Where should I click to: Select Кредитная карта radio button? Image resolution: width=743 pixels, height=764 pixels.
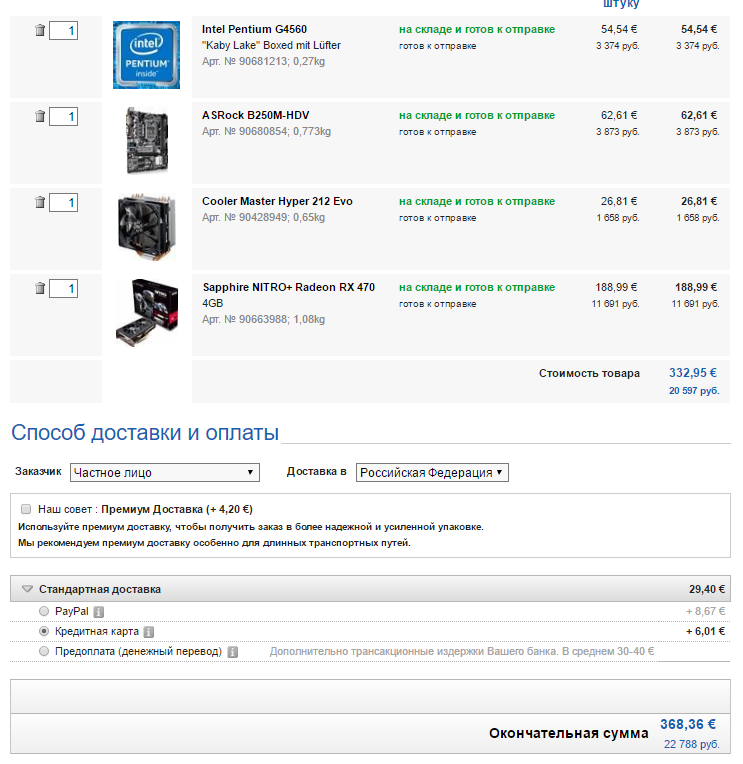tap(44, 631)
